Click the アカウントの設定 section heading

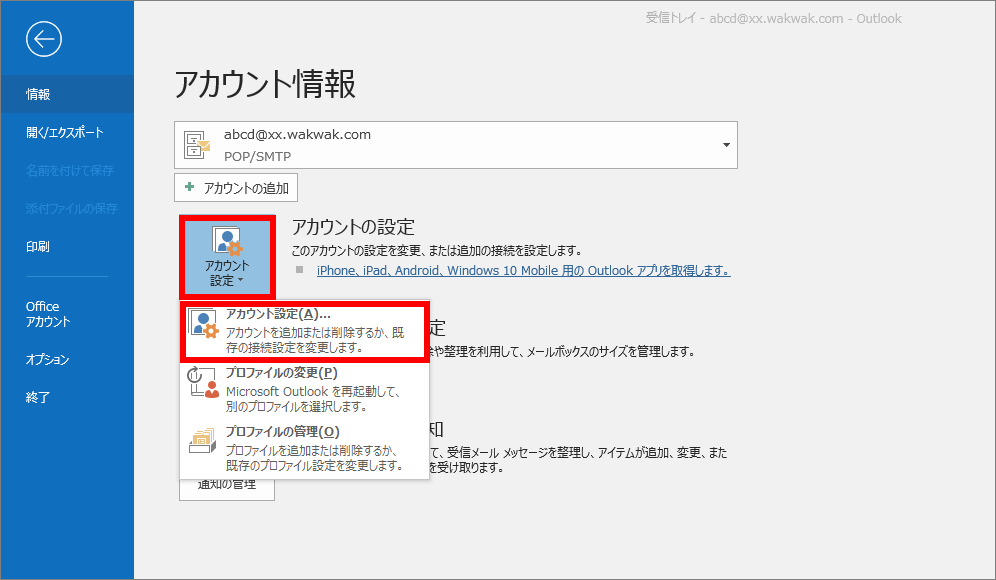(x=353, y=227)
